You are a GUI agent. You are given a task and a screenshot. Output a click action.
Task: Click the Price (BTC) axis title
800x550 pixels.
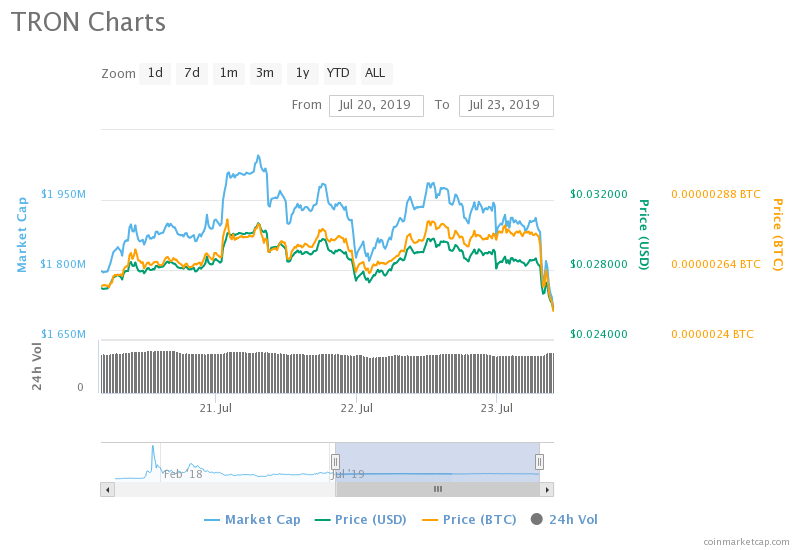coord(778,235)
